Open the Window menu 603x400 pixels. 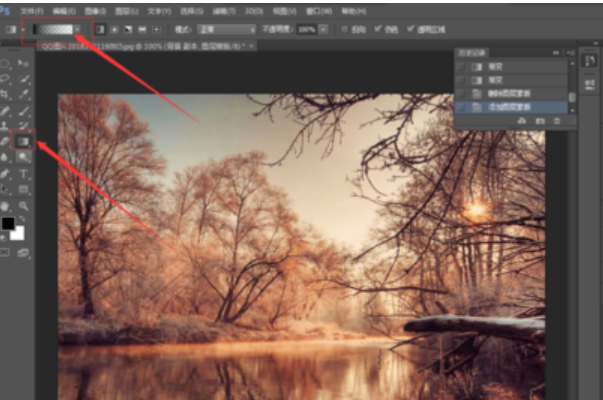(319, 11)
